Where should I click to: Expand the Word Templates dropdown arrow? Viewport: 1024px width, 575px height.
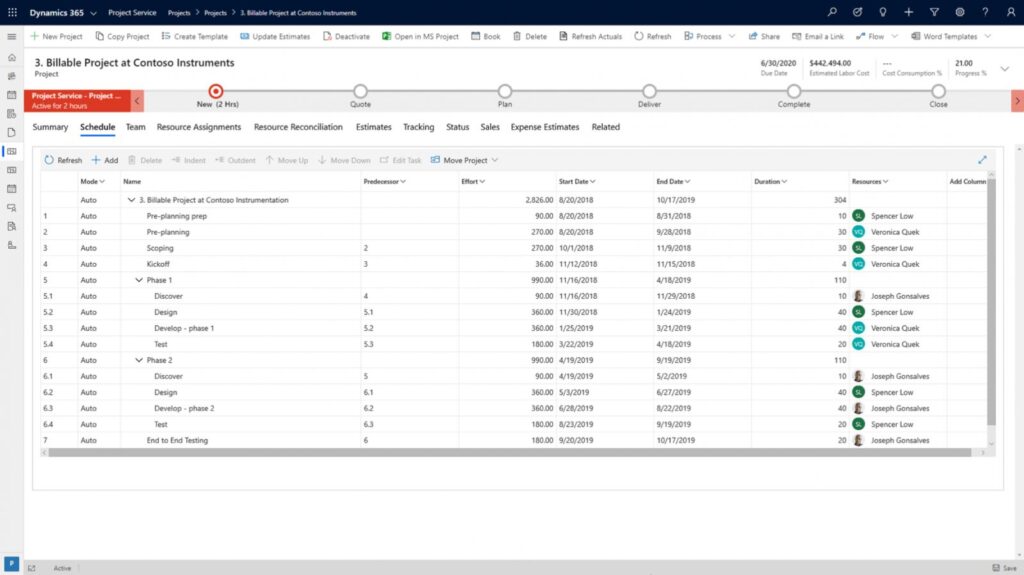[x=987, y=37]
